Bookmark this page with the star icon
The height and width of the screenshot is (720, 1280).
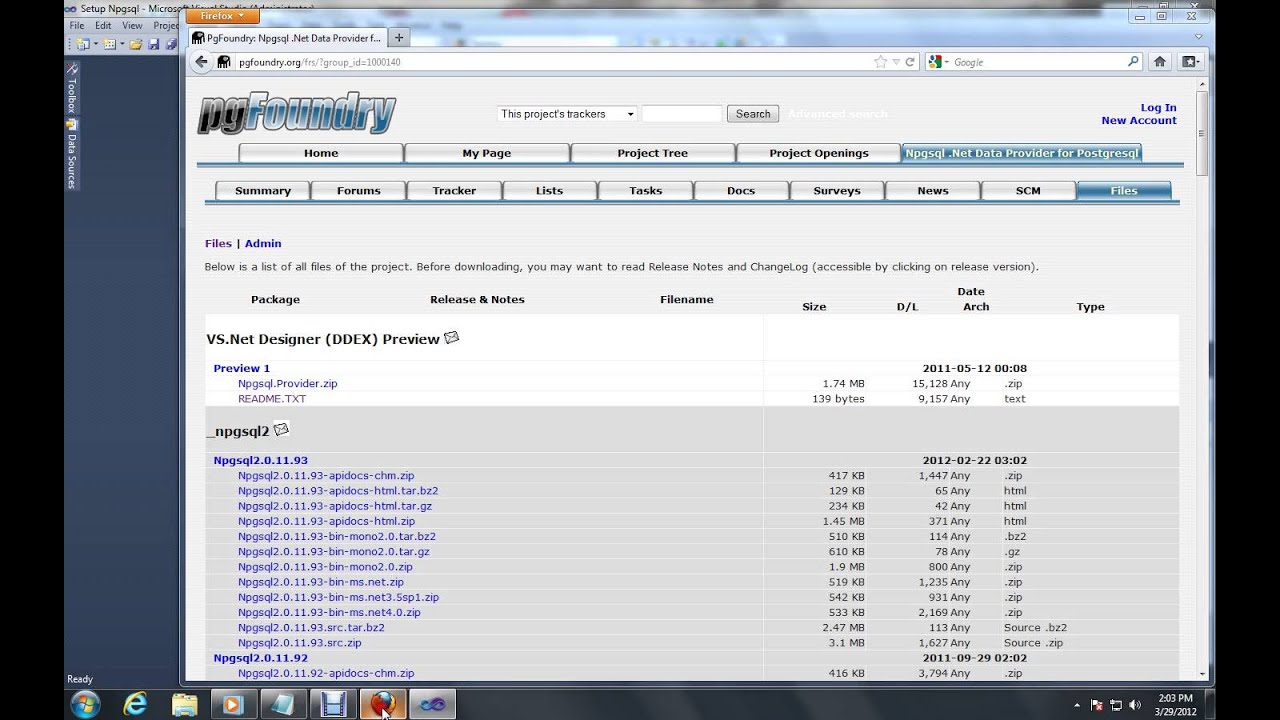pos(880,62)
